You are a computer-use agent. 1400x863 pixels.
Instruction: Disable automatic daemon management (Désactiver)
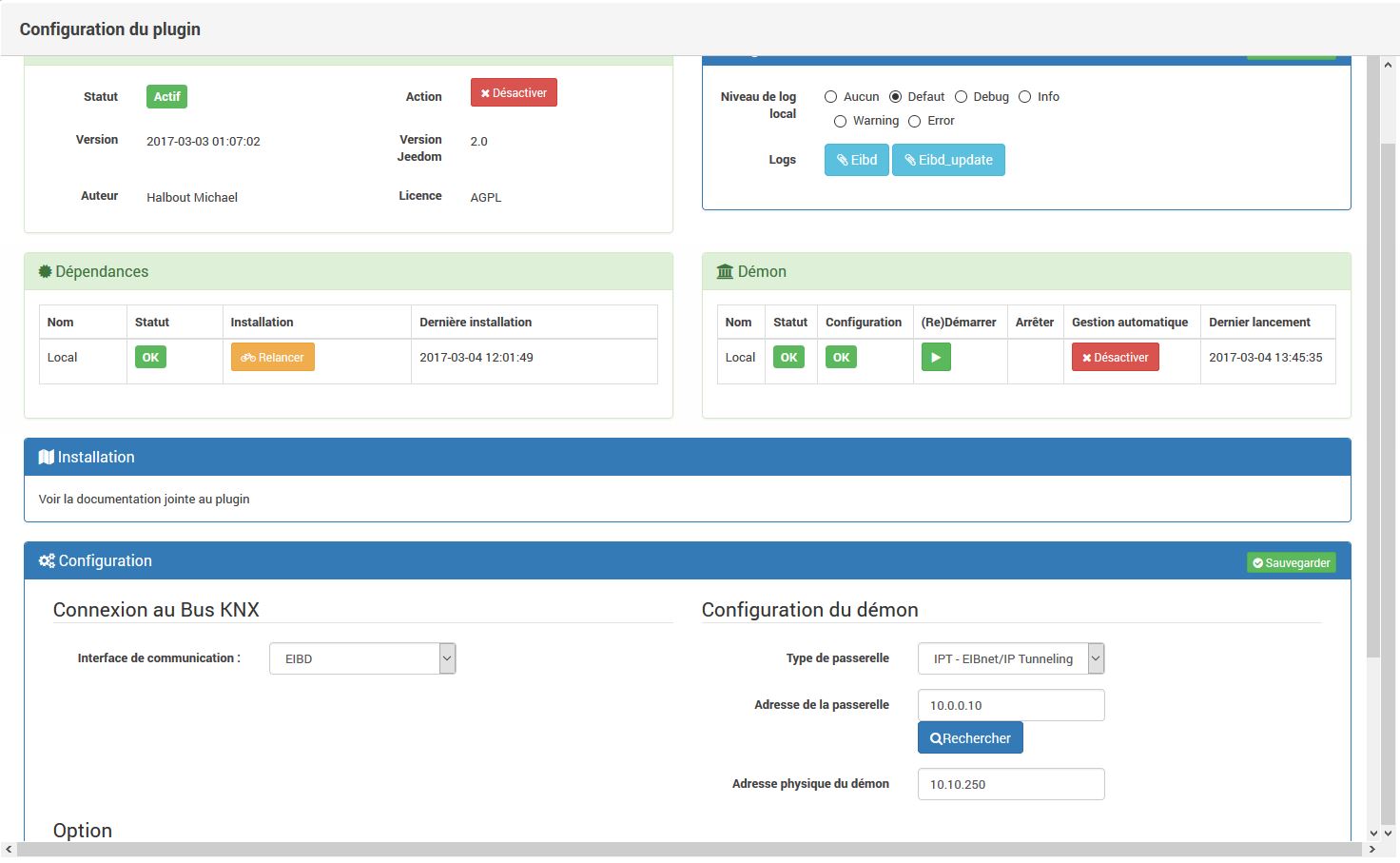click(x=1115, y=358)
